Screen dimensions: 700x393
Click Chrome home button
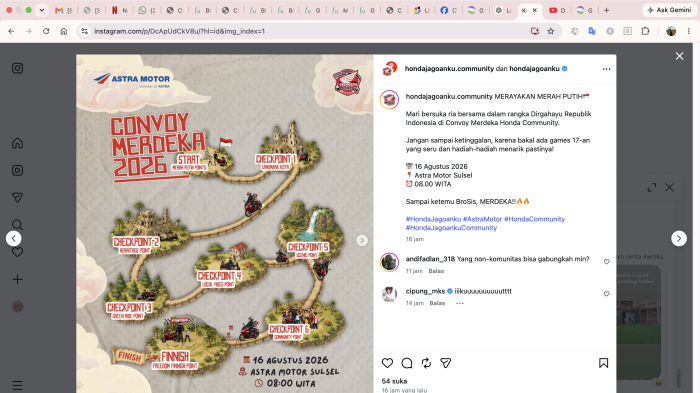[x=64, y=31]
